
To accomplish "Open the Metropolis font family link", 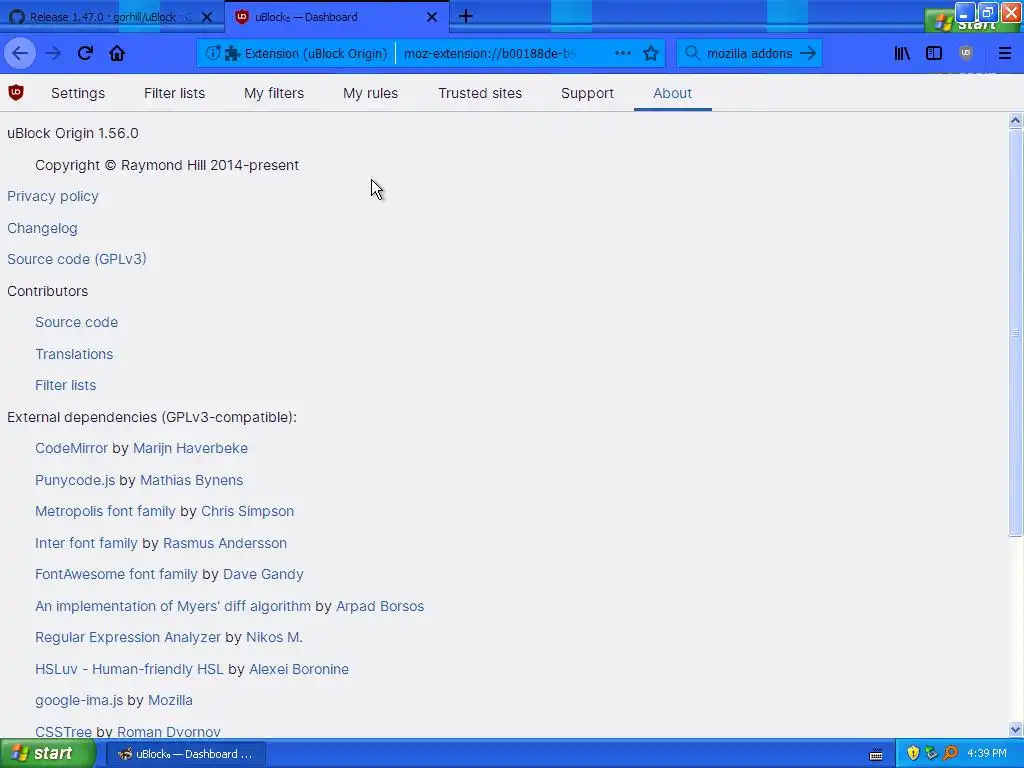I will (x=105, y=511).
